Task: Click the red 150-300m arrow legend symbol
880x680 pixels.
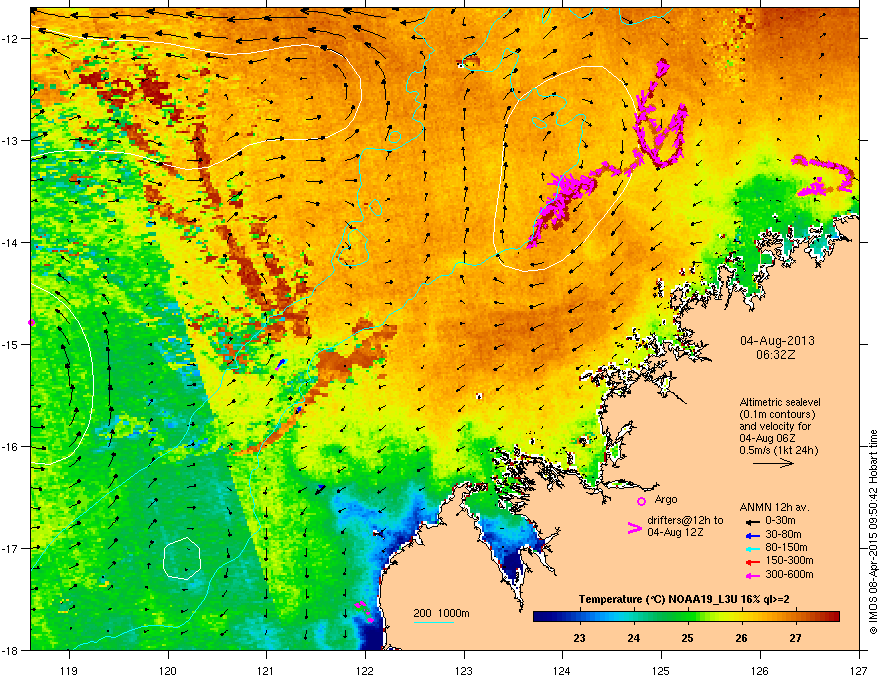Action: pyautogui.click(x=753, y=562)
